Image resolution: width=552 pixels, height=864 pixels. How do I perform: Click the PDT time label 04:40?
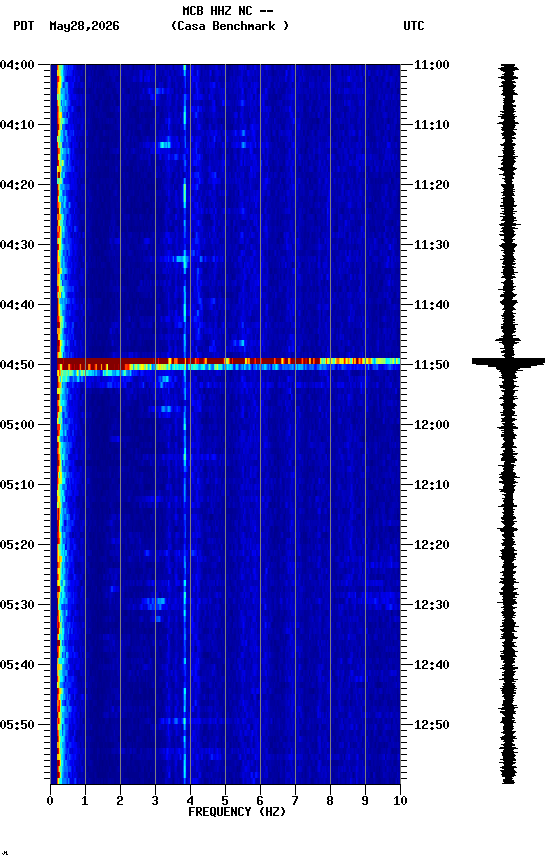[x=17, y=305]
